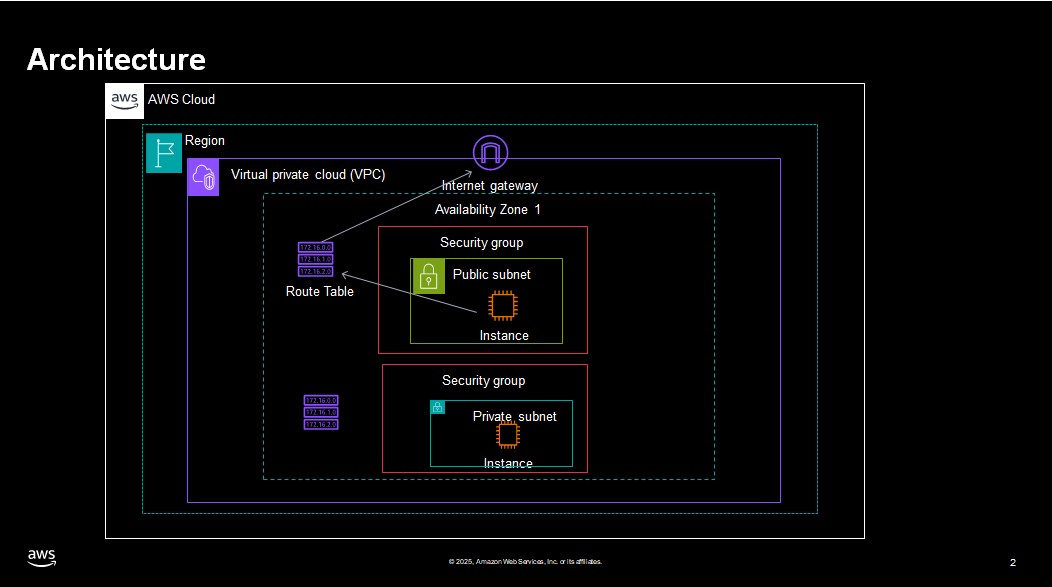Viewport: 1052px width, 587px height.
Task: Select the Public subnet instance chip icon
Action: pyautogui.click(x=503, y=306)
